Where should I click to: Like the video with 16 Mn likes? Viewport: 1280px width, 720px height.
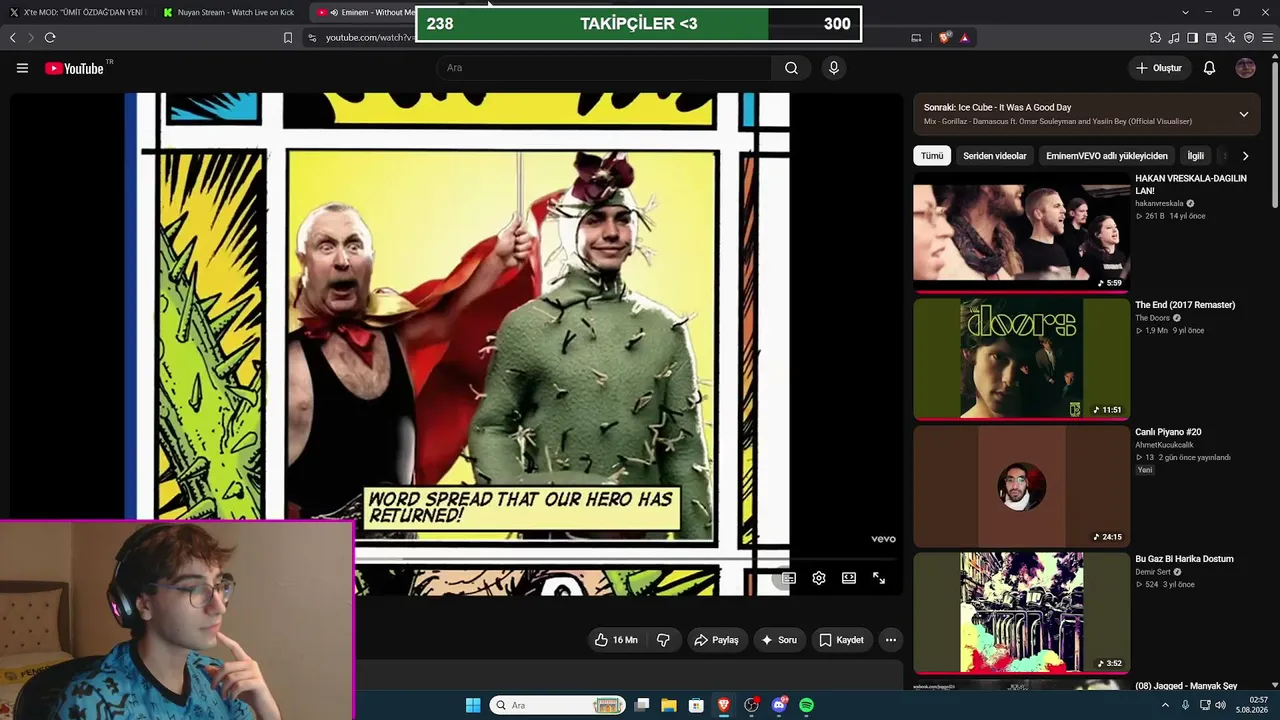pyautogui.click(x=615, y=640)
